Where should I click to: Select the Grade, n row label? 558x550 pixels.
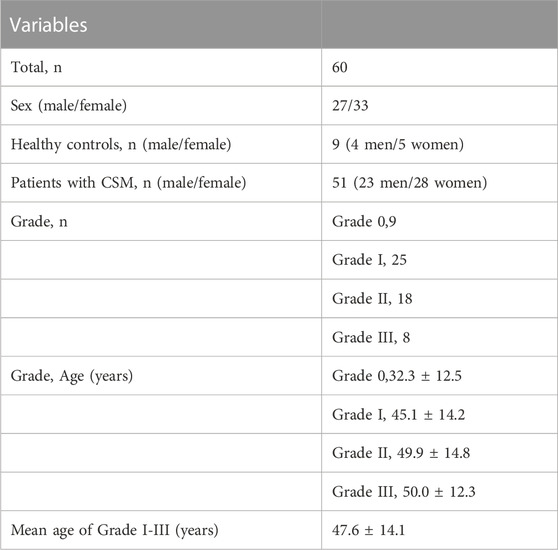click(39, 222)
